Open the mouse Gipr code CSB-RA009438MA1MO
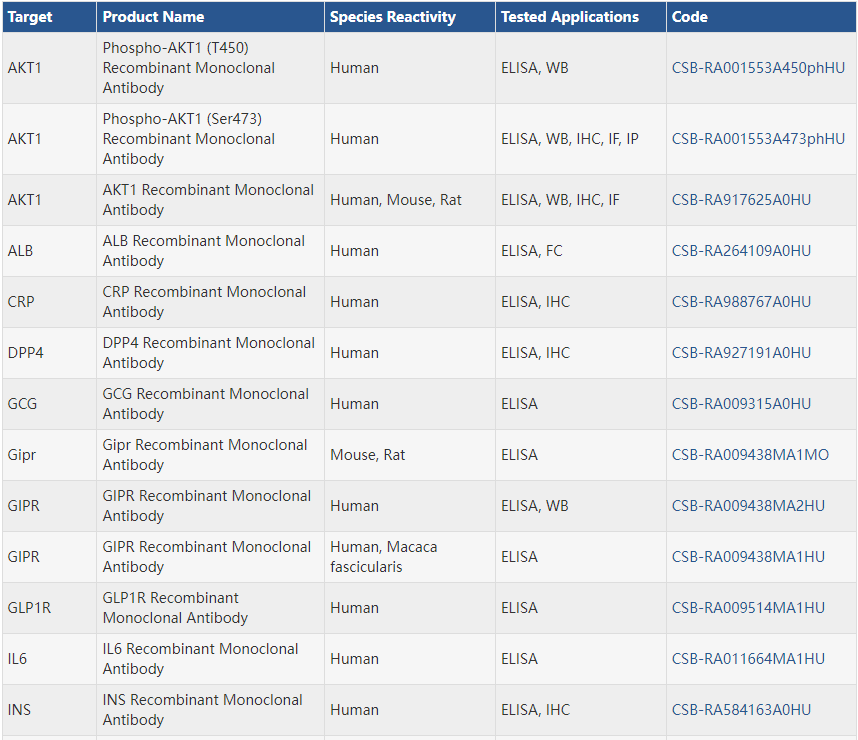Image resolution: width=858 pixels, height=740 pixels. click(x=750, y=455)
